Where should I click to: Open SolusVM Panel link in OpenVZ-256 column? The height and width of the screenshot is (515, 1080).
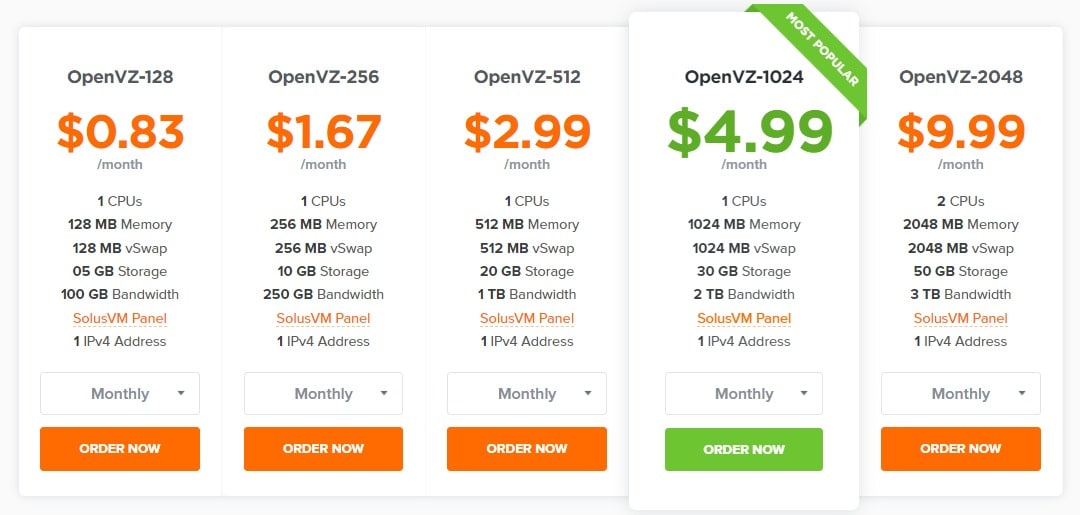point(323,318)
